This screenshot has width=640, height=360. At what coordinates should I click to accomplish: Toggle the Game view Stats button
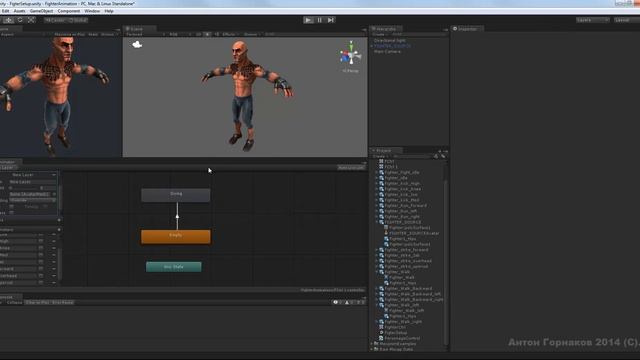[x=93, y=35]
